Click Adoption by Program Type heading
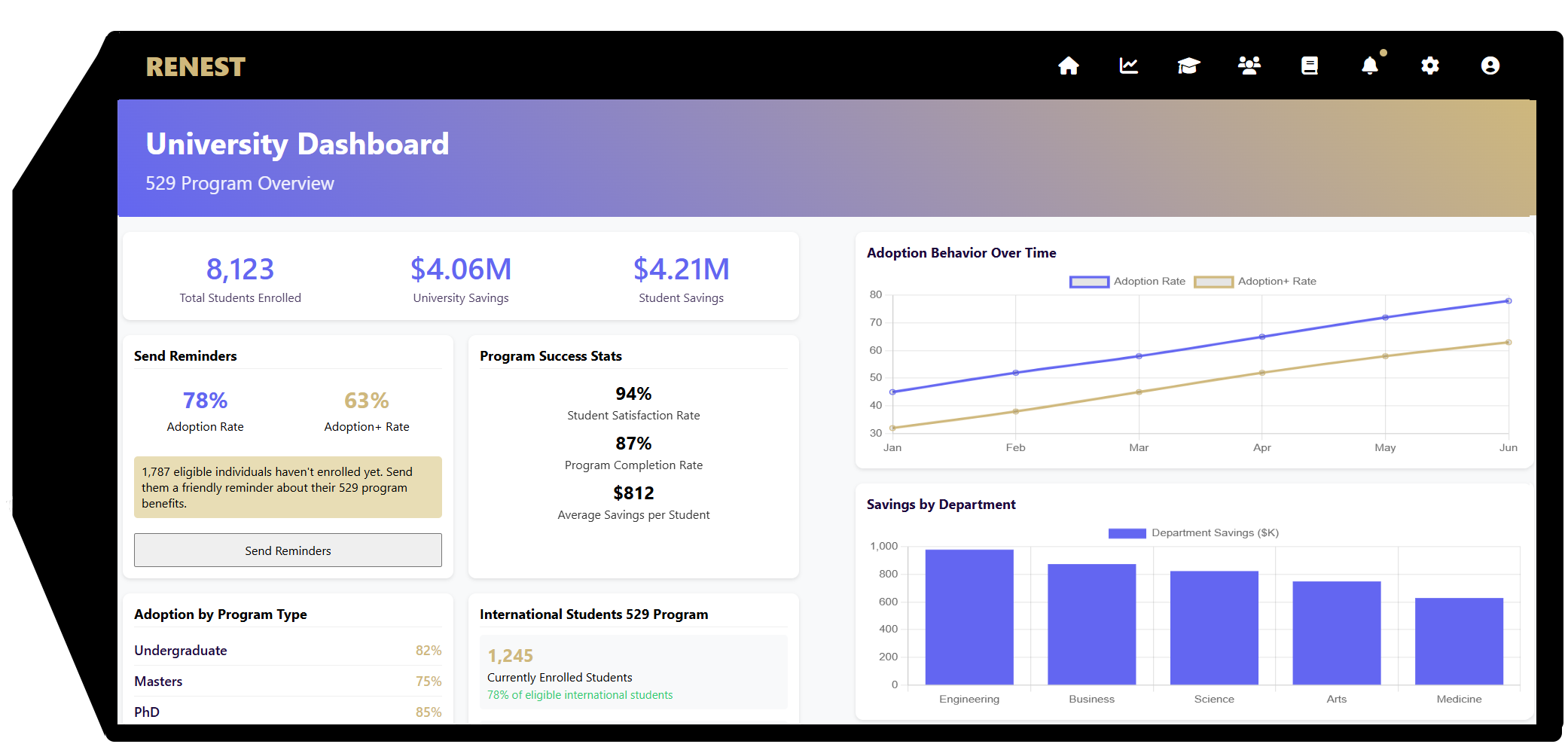Viewport: 1568px width, 744px height. [221, 614]
